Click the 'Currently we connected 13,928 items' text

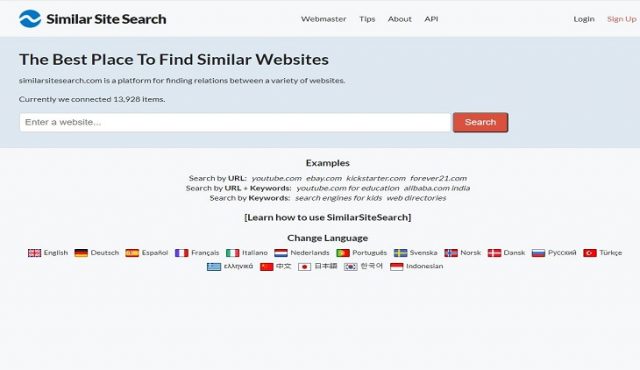[92, 99]
